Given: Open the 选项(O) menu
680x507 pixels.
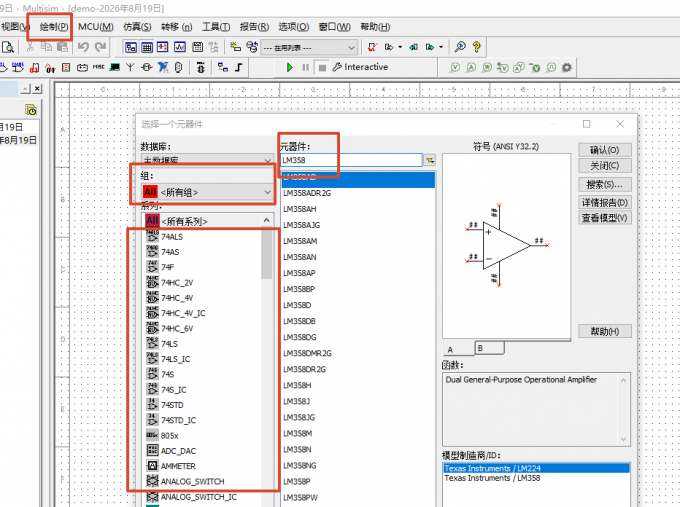Looking at the screenshot, I should pyautogui.click(x=294, y=27).
